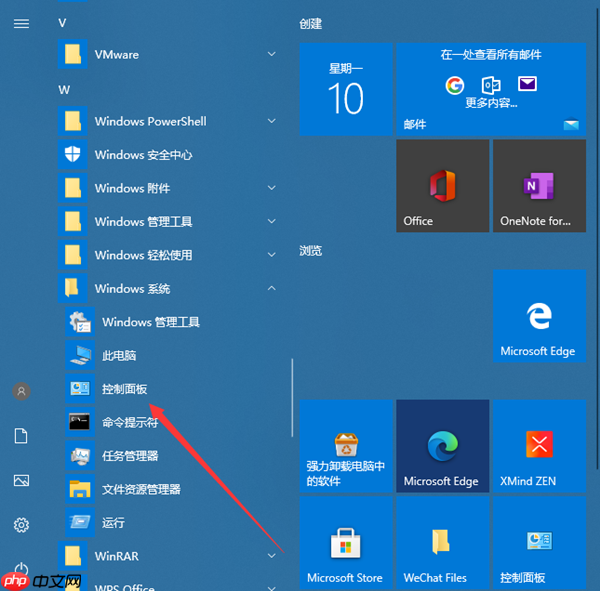Expand Windows PowerShell chevron
The width and height of the screenshot is (600, 591).
(272, 121)
